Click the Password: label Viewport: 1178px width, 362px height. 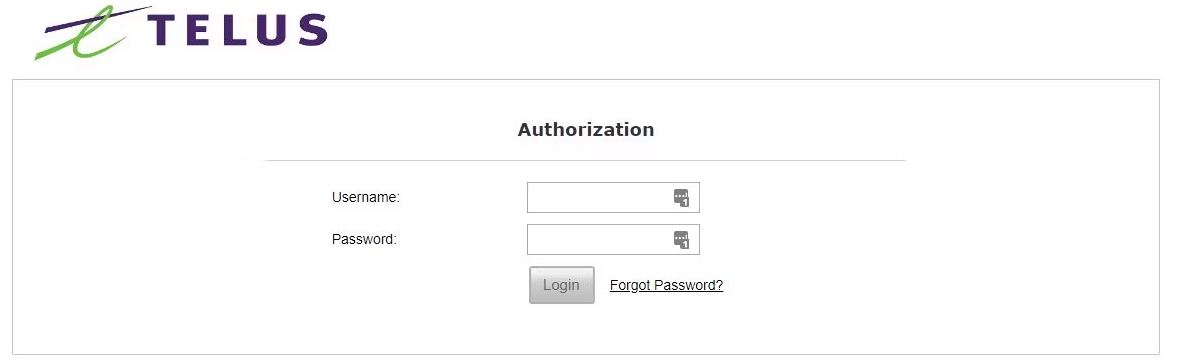point(364,240)
